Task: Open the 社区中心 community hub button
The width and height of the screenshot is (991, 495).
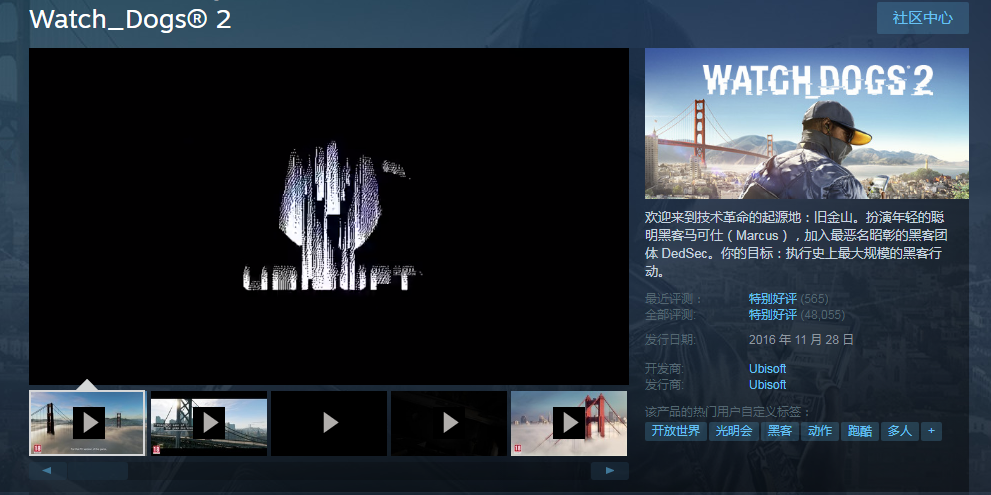Action: pos(922,18)
